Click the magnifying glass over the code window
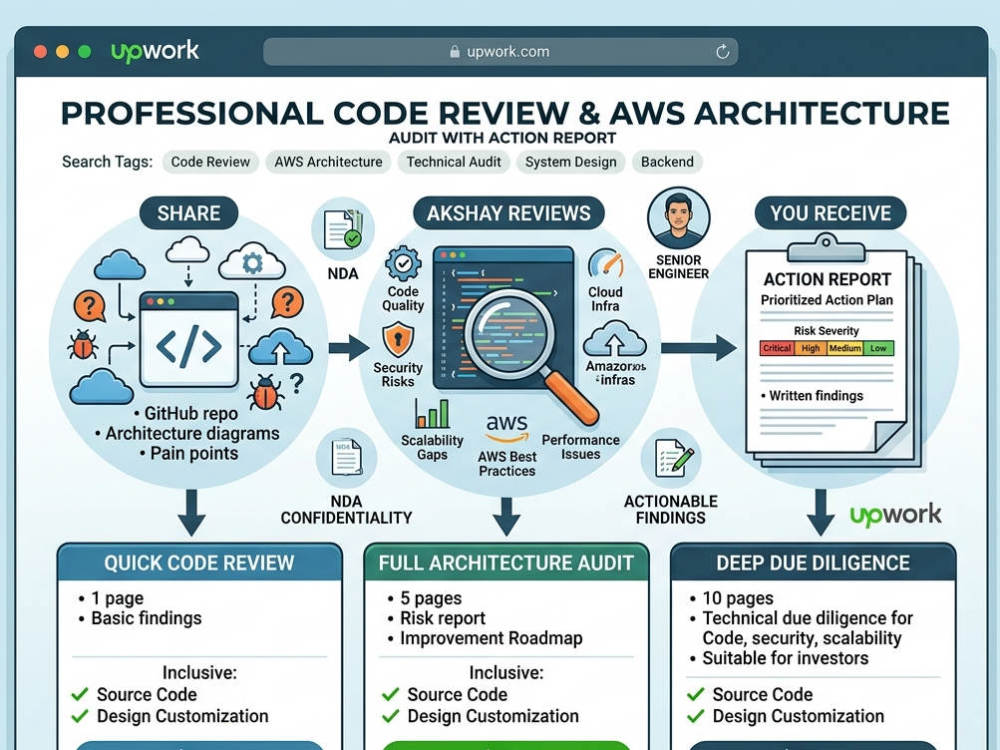1000x750 pixels. 531,357
